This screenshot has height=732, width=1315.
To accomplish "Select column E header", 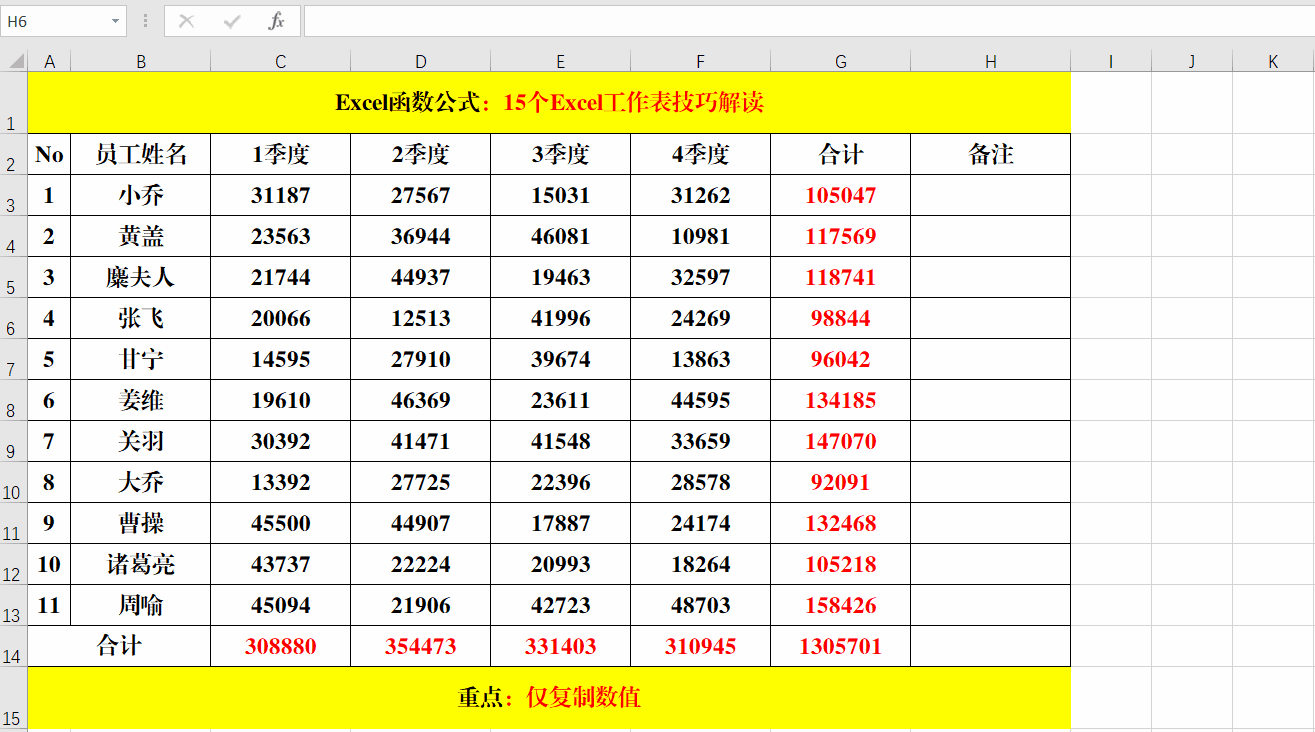I will (561, 62).
